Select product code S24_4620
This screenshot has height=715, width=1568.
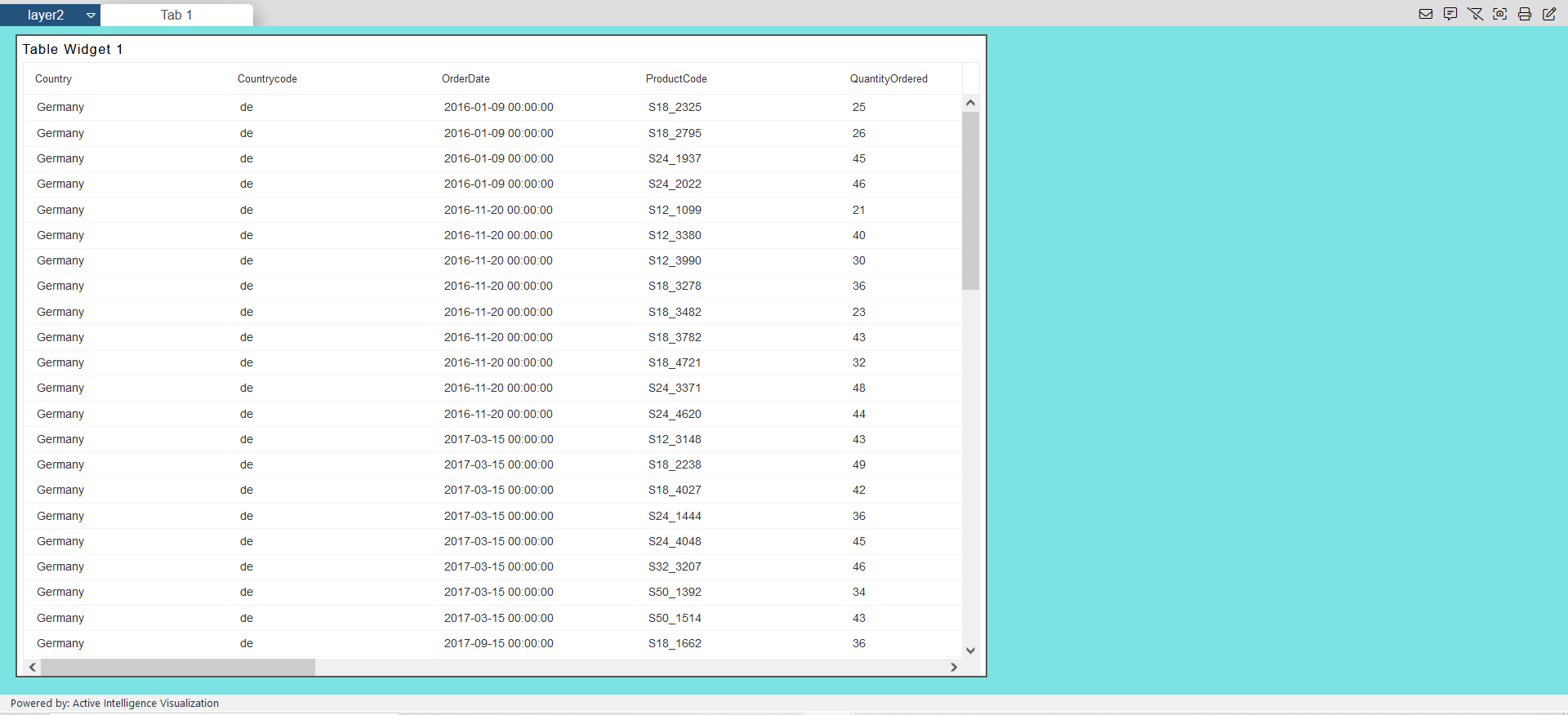coord(675,414)
